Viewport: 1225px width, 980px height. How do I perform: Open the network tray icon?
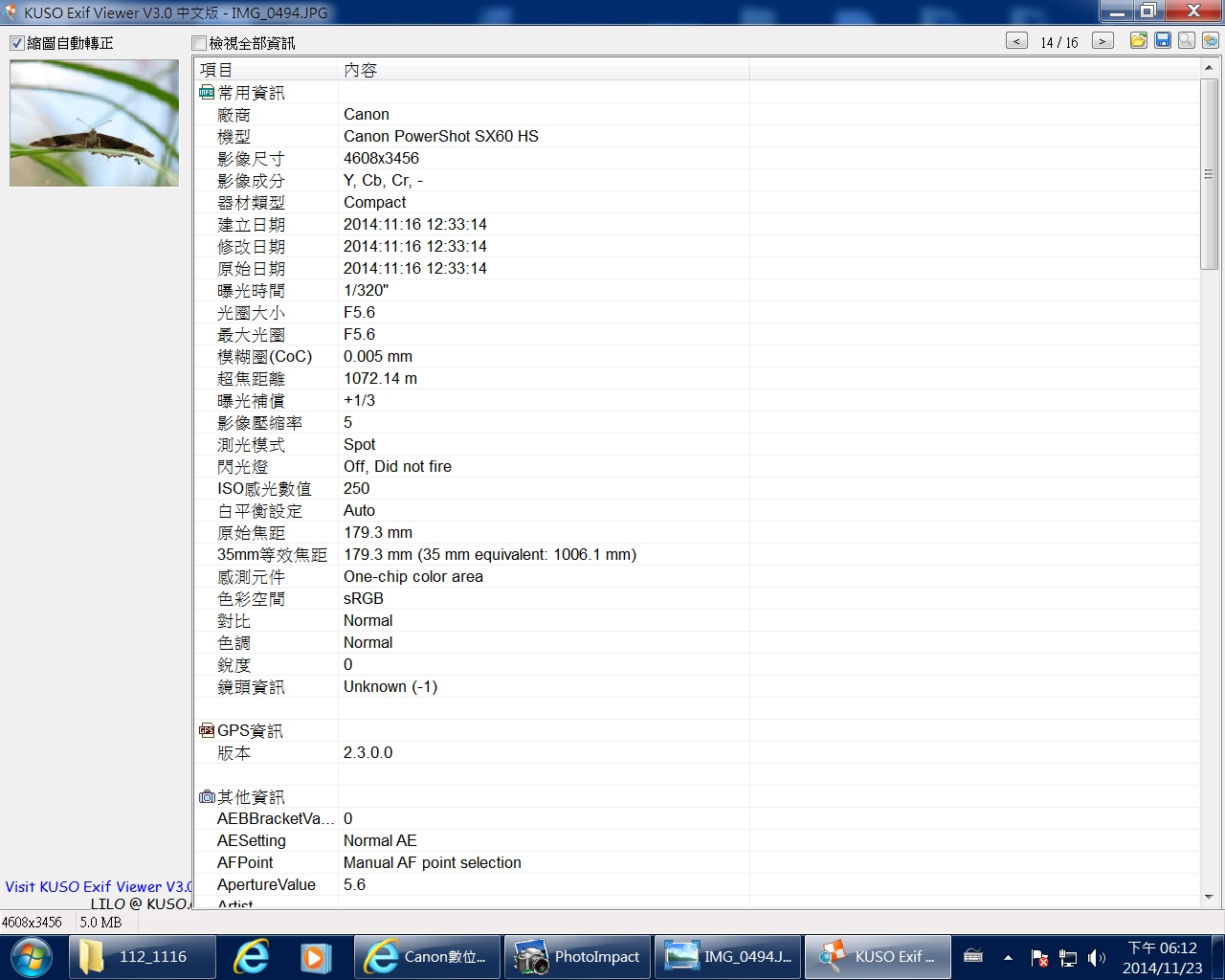[1068, 958]
